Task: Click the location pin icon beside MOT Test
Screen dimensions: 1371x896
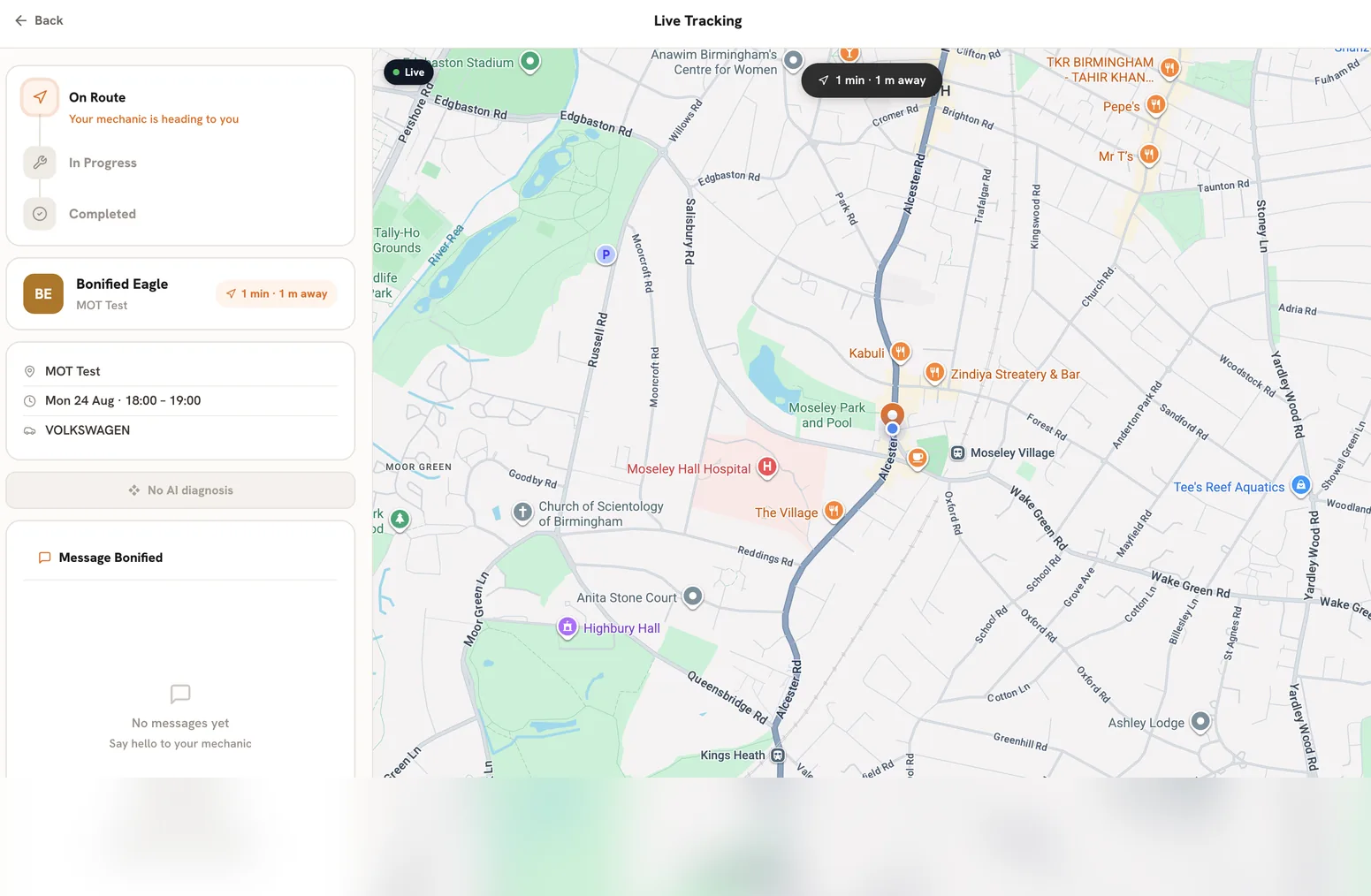Action: click(x=29, y=372)
